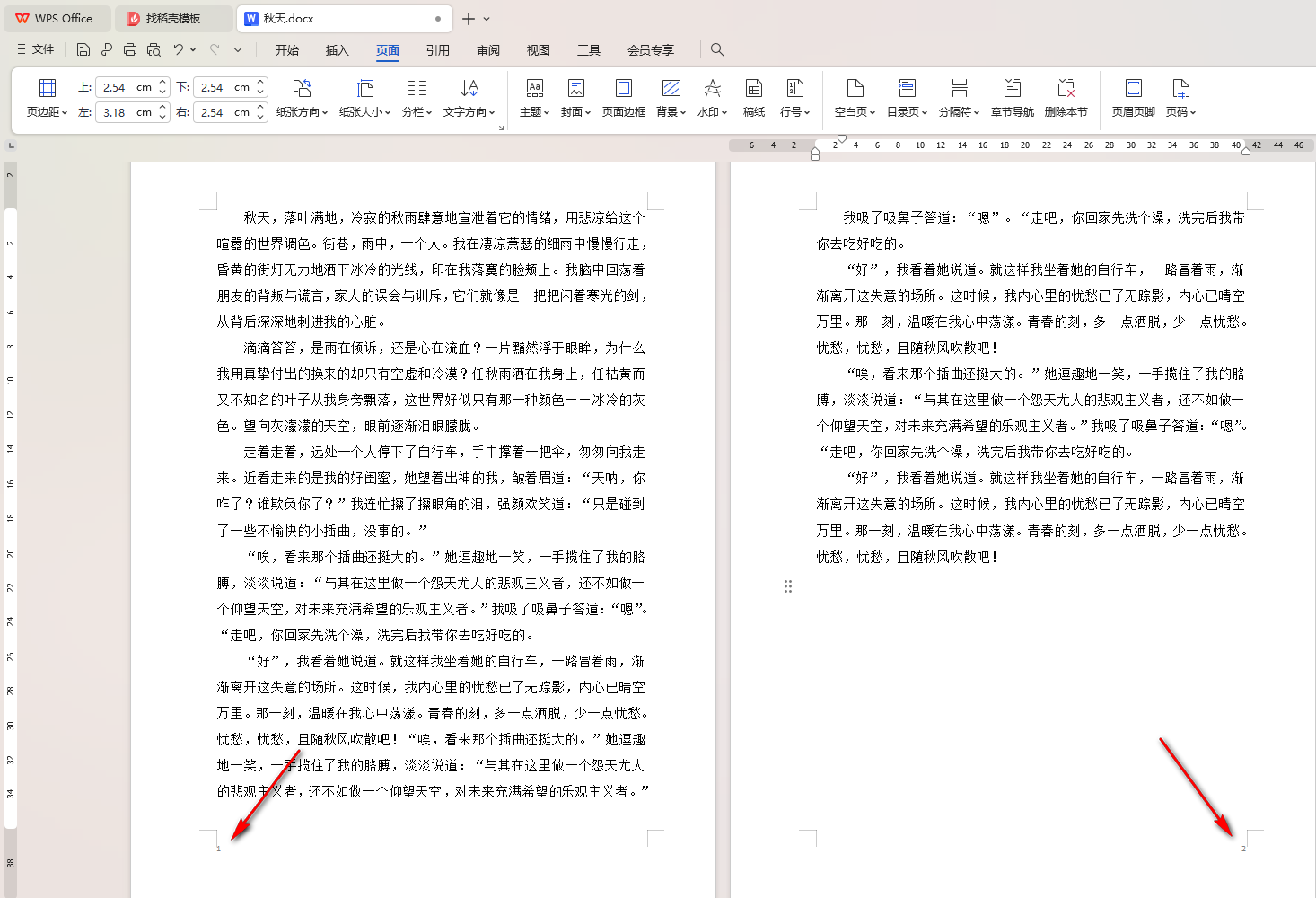This screenshot has width=1316, height=898.
Task: Expand the new-tab dropdown chevron beside plus
Action: [x=487, y=19]
